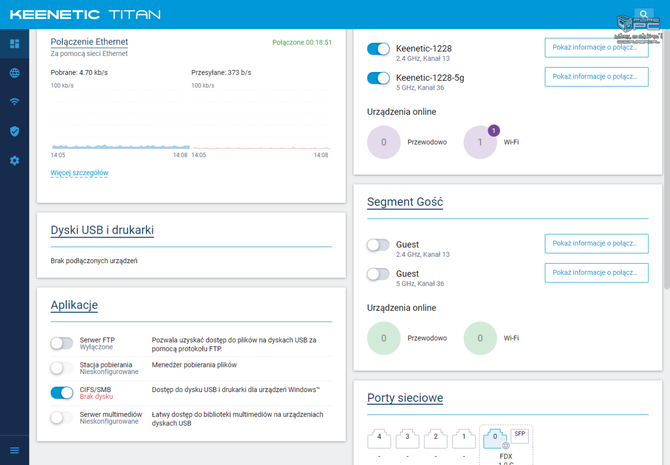Show connection info for Guest 2.4 GHz
The width and height of the screenshot is (670, 465).
tap(597, 244)
